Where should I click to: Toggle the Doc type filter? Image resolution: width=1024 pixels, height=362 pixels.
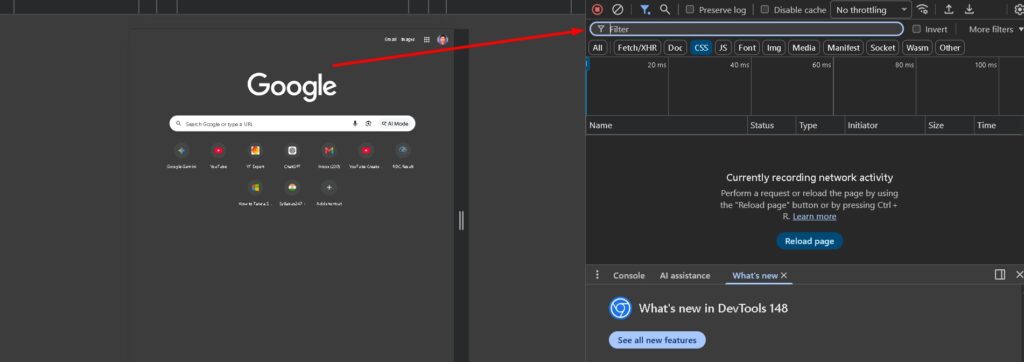[x=675, y=48]
